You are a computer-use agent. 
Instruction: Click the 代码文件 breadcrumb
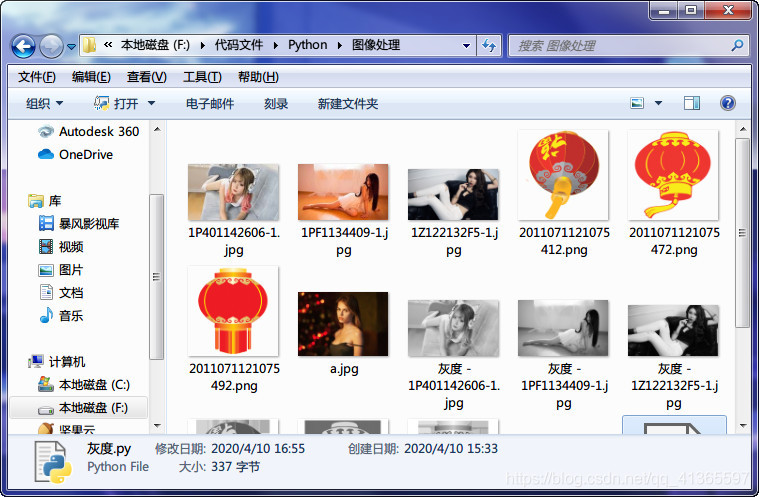coord(239,45)
